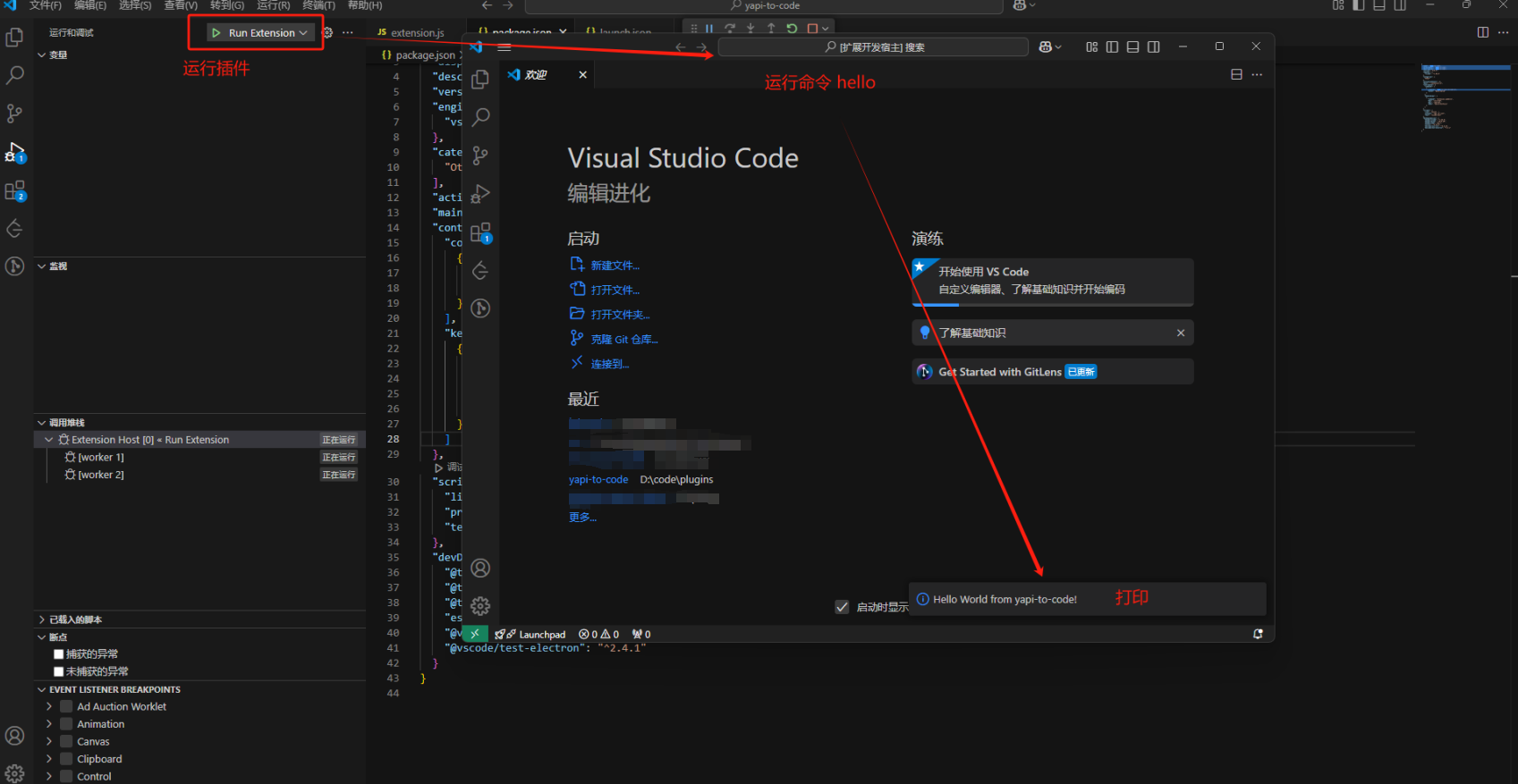The width and height of the screenshot is (1518, 784).
Task: Open the Terminal menu
Action: pos(318,5)
